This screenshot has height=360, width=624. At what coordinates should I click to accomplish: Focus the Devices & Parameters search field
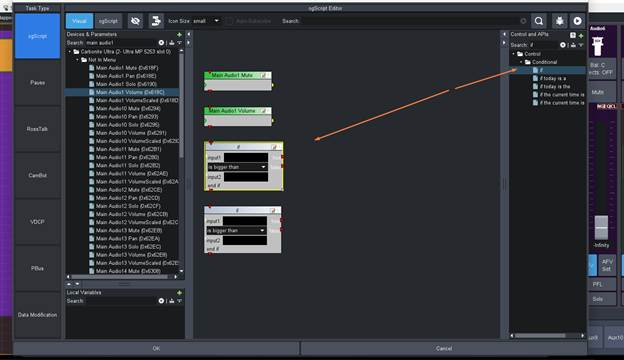(x=121, y=43)
